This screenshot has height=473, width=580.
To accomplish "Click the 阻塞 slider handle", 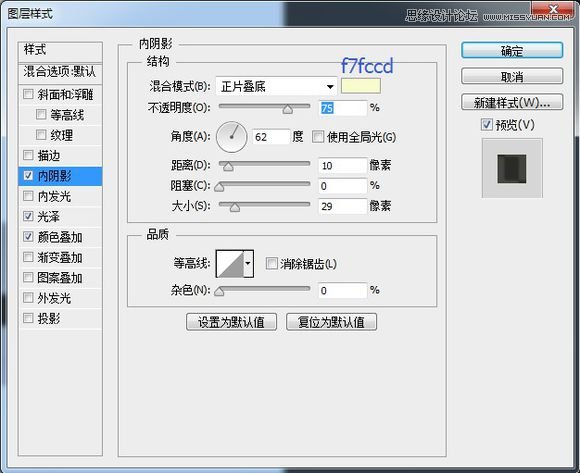I will coord(219,187).
